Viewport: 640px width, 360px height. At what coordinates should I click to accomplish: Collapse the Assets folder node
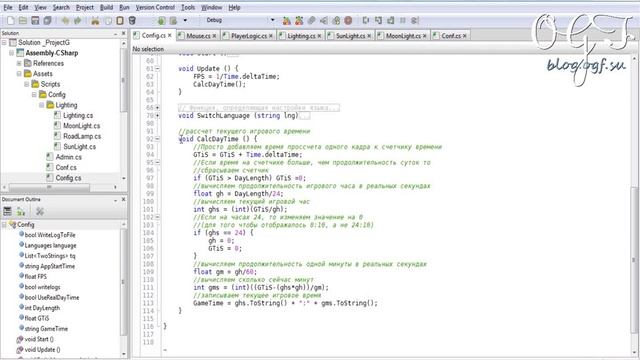click(19, 74)
